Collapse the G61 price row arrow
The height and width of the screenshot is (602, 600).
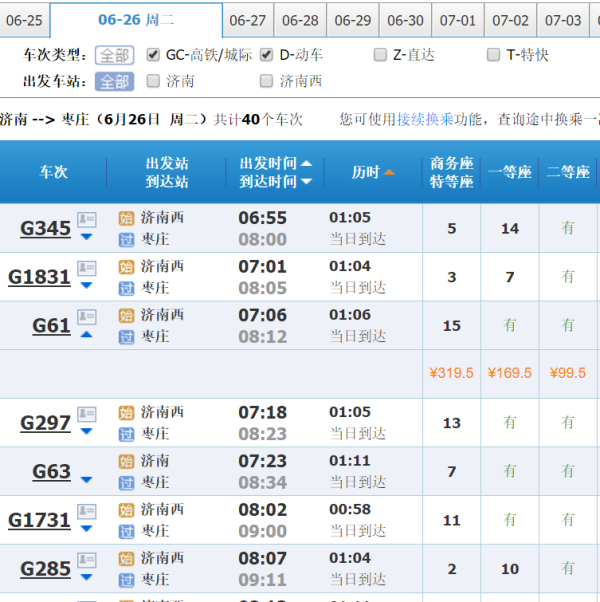click(x=87, y=334)
